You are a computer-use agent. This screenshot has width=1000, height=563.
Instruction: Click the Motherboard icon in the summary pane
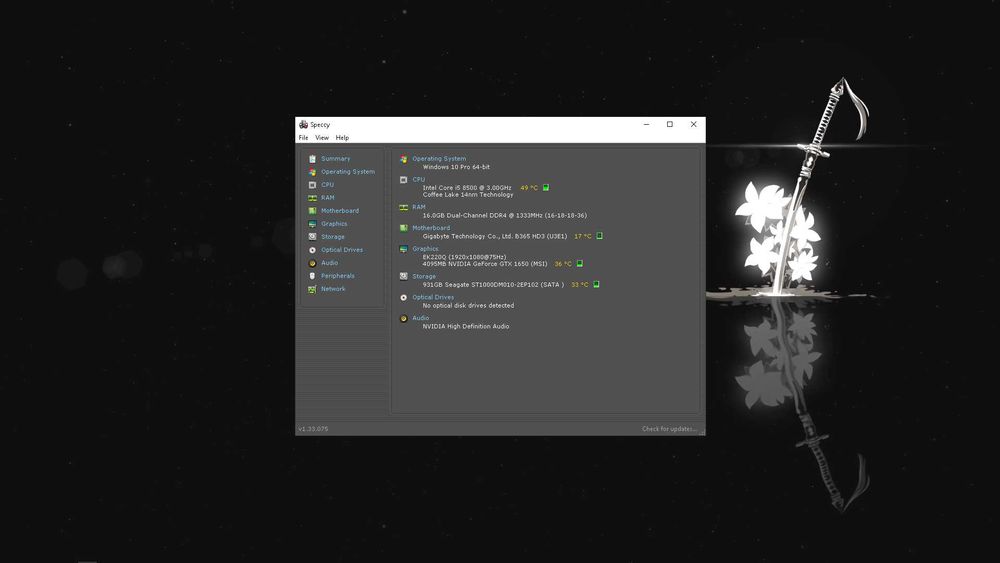(404, 228)
